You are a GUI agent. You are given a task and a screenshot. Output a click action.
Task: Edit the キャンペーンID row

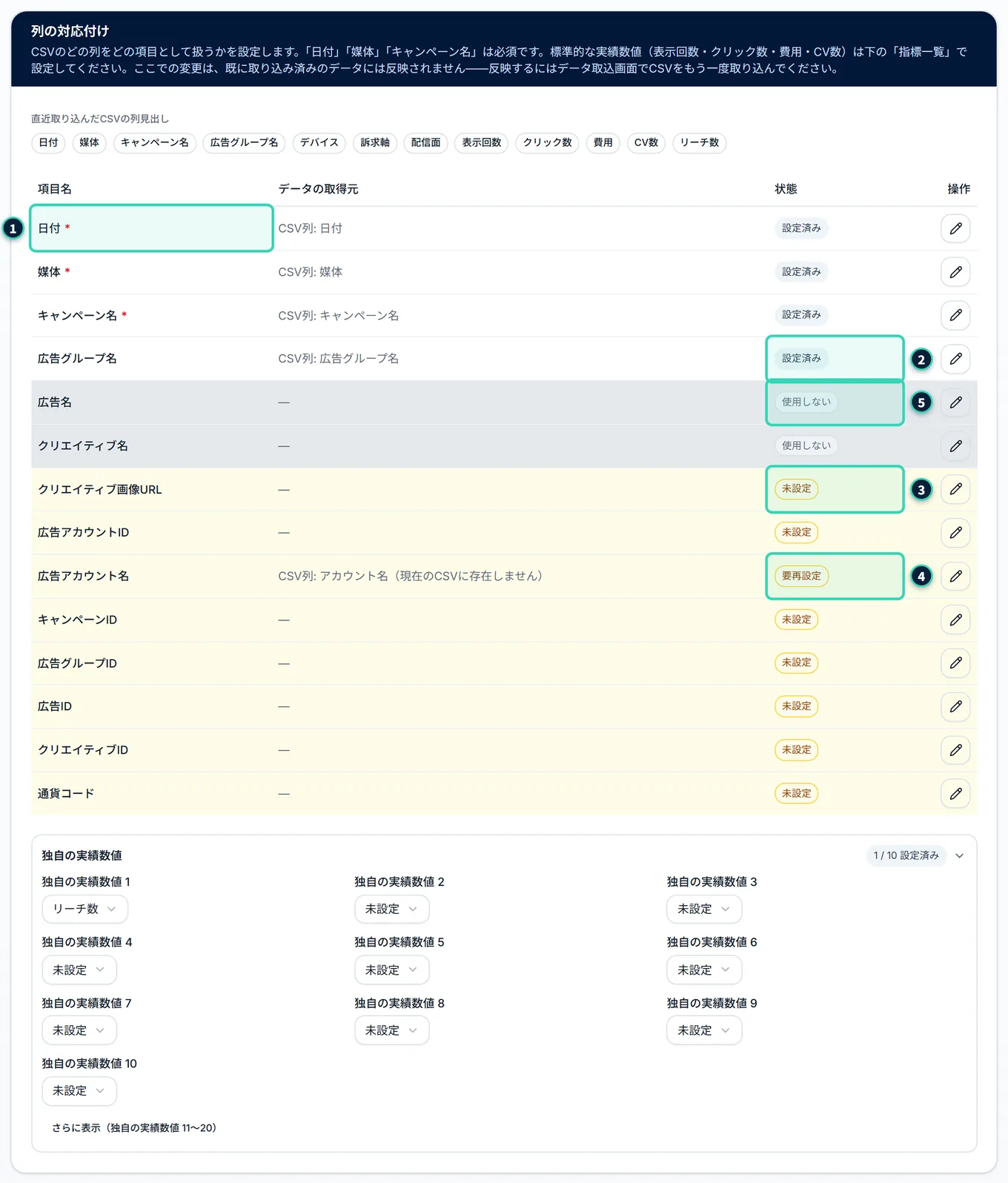pos(955,620)
